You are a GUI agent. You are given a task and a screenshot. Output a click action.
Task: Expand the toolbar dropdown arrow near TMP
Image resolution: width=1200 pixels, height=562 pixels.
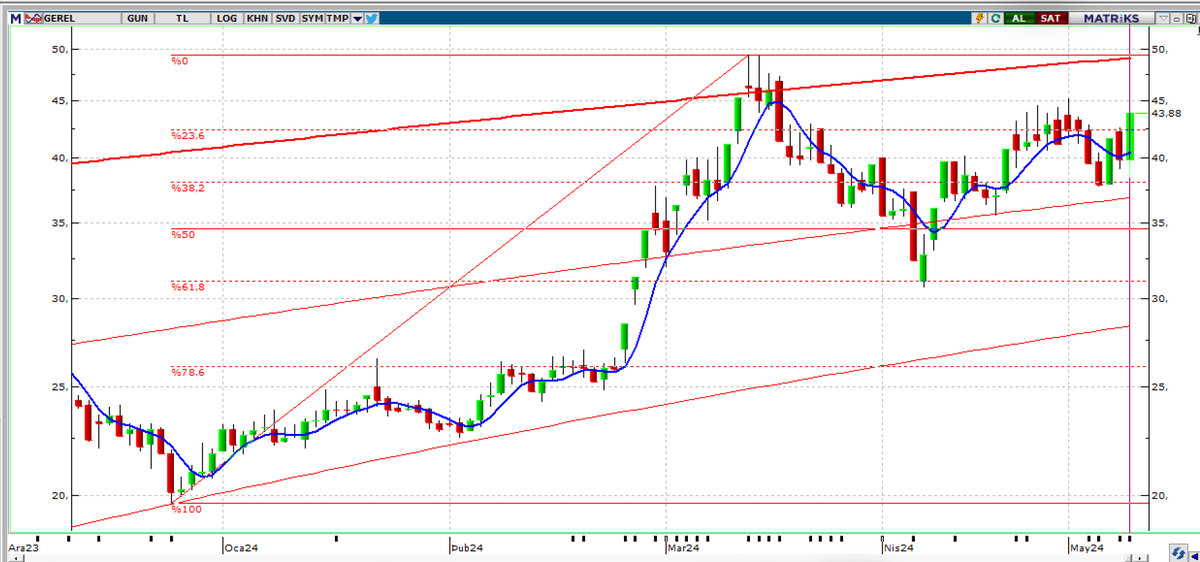(x=357, y=18)
